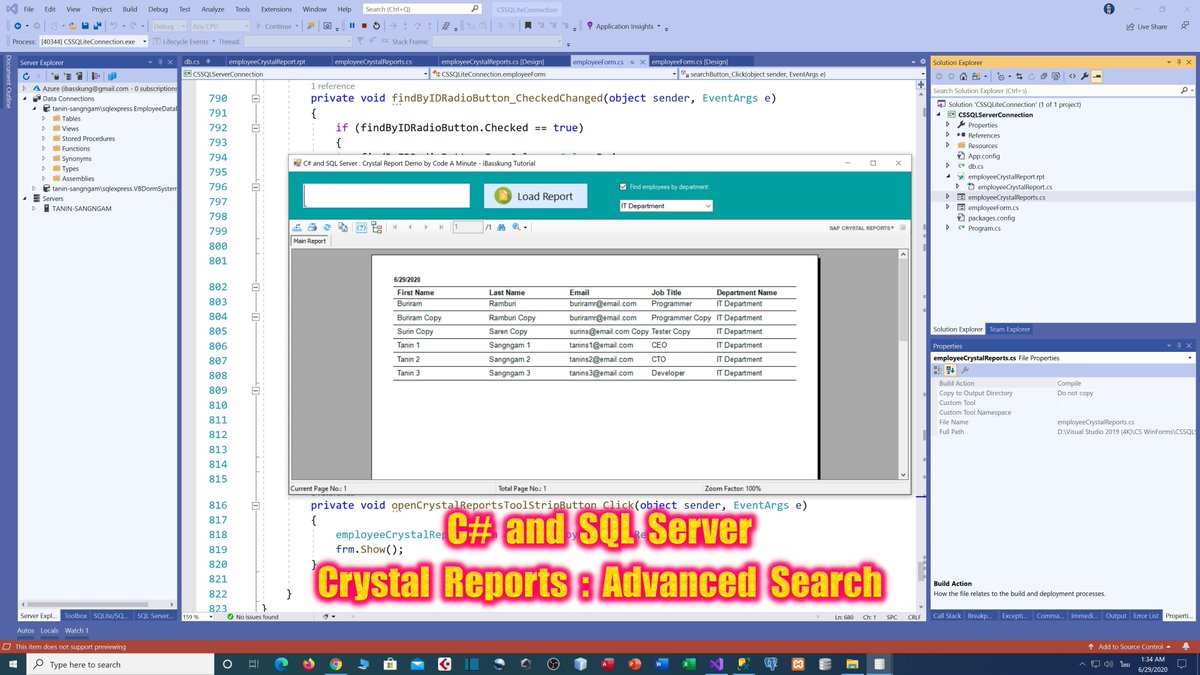The height and width of the screenshot is (675, 1200).
Task: Switch to the Team Explorer tab
Action: point(1010,329)
